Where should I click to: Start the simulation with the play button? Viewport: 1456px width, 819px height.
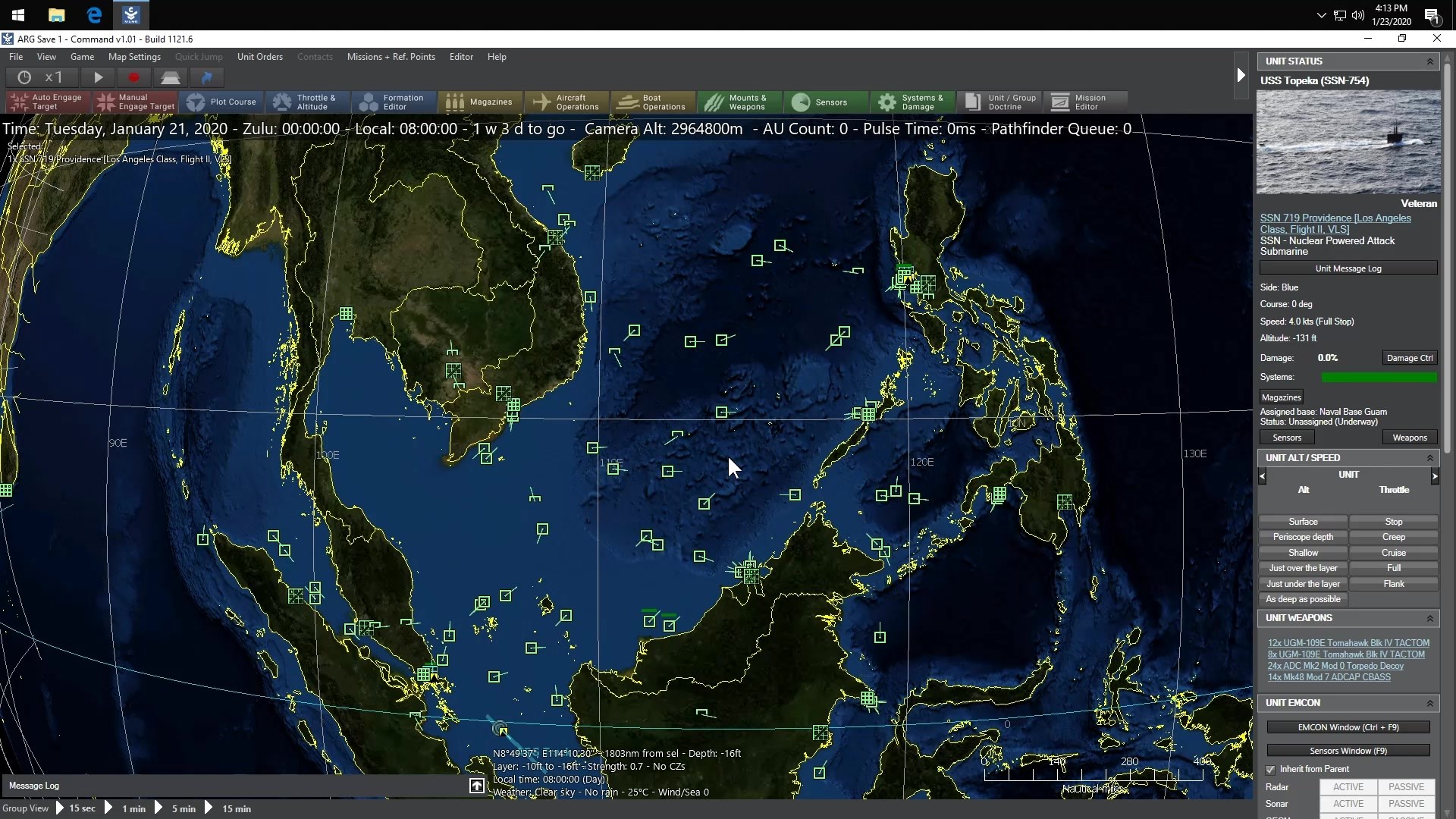tap(98, 77)
